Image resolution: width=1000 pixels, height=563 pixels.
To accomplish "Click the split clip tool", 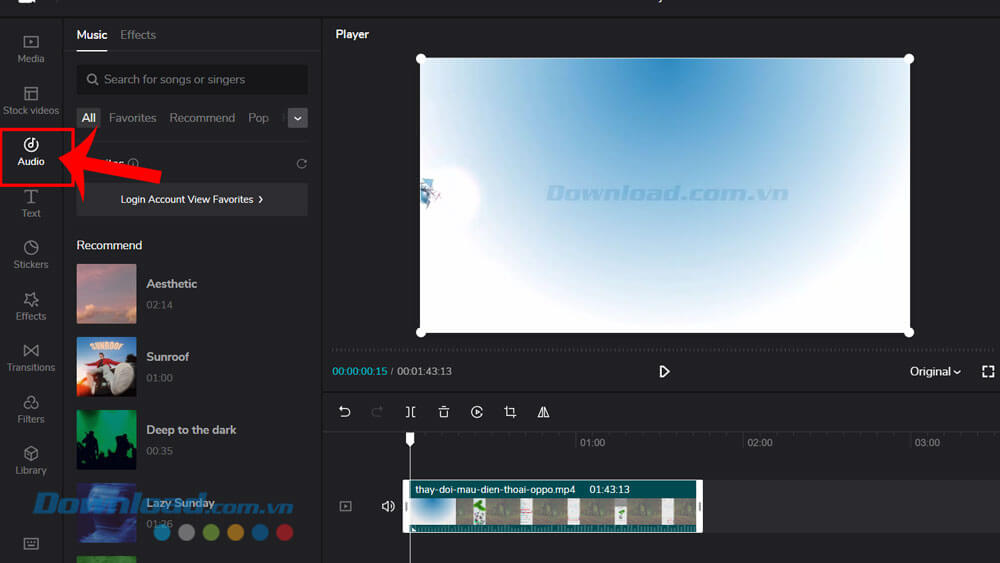I will [x=411, y=412].
